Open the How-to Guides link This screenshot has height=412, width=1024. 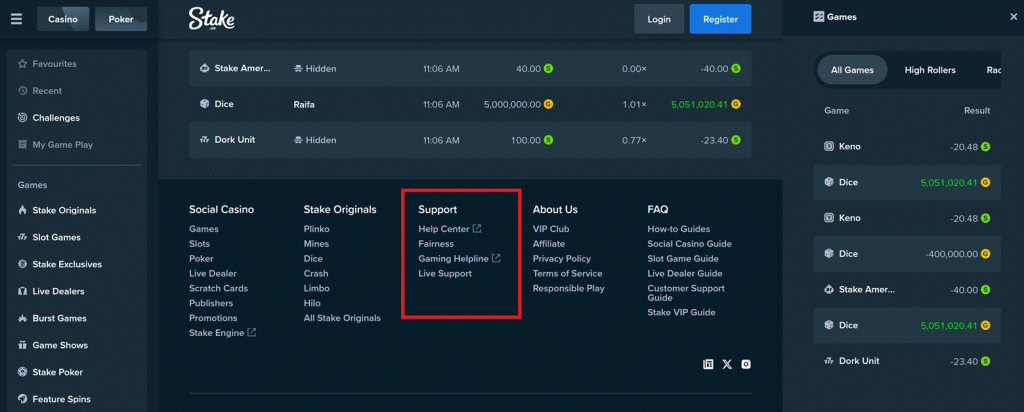tap(679, 229)
